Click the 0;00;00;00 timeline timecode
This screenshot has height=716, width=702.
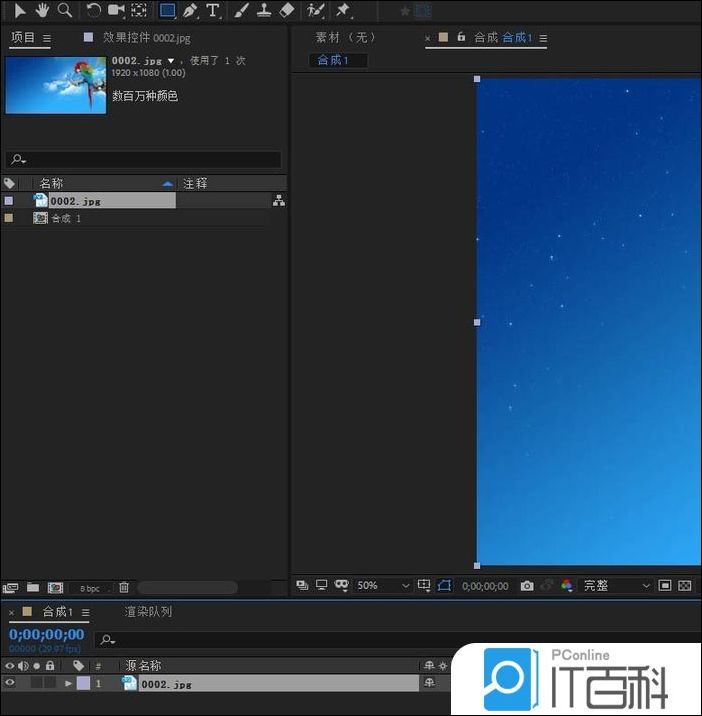click(46, 634)
